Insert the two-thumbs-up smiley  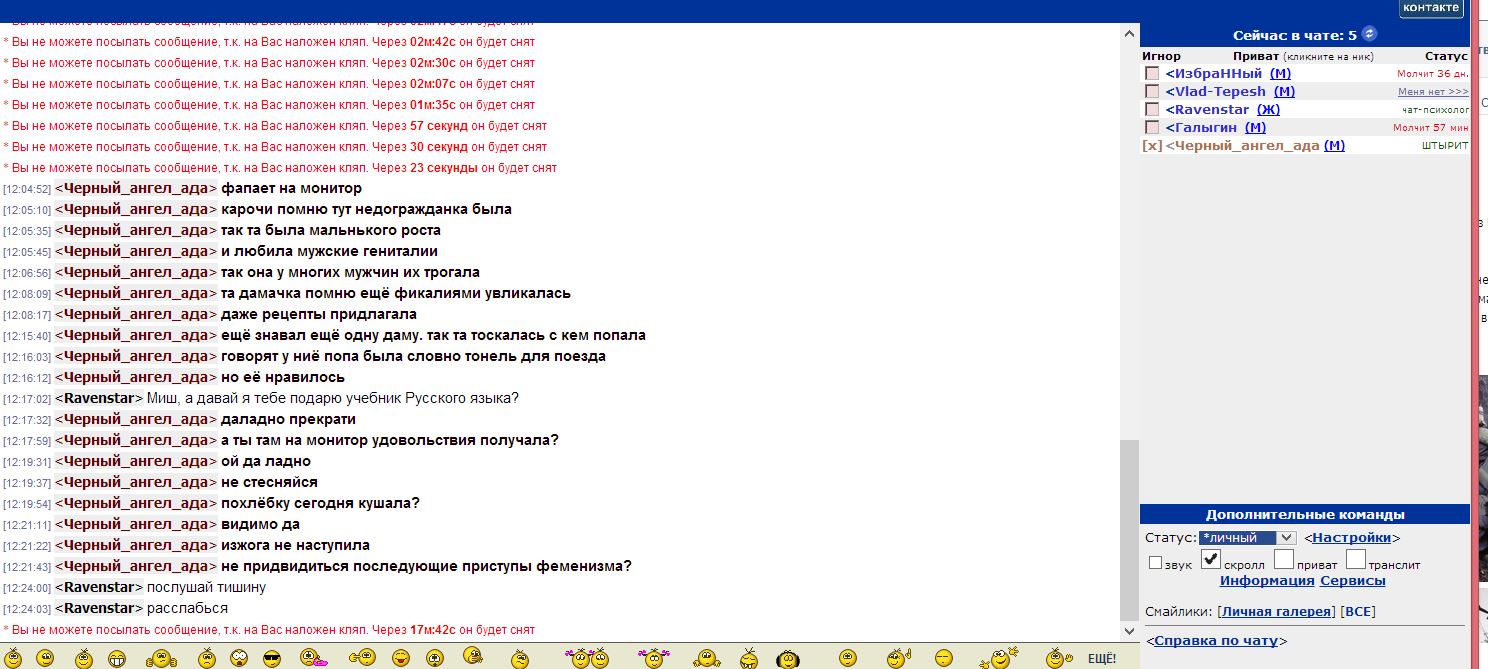click(161, 658)
